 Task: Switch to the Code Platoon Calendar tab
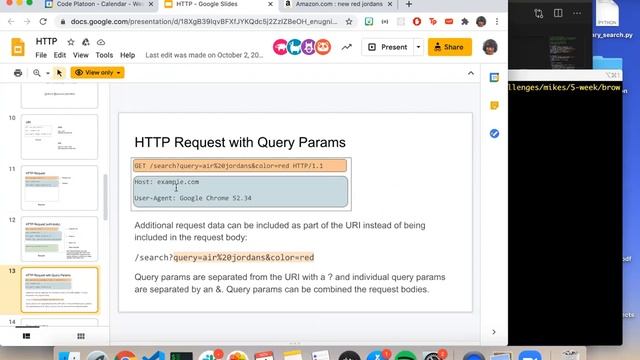tap(99, 4)
